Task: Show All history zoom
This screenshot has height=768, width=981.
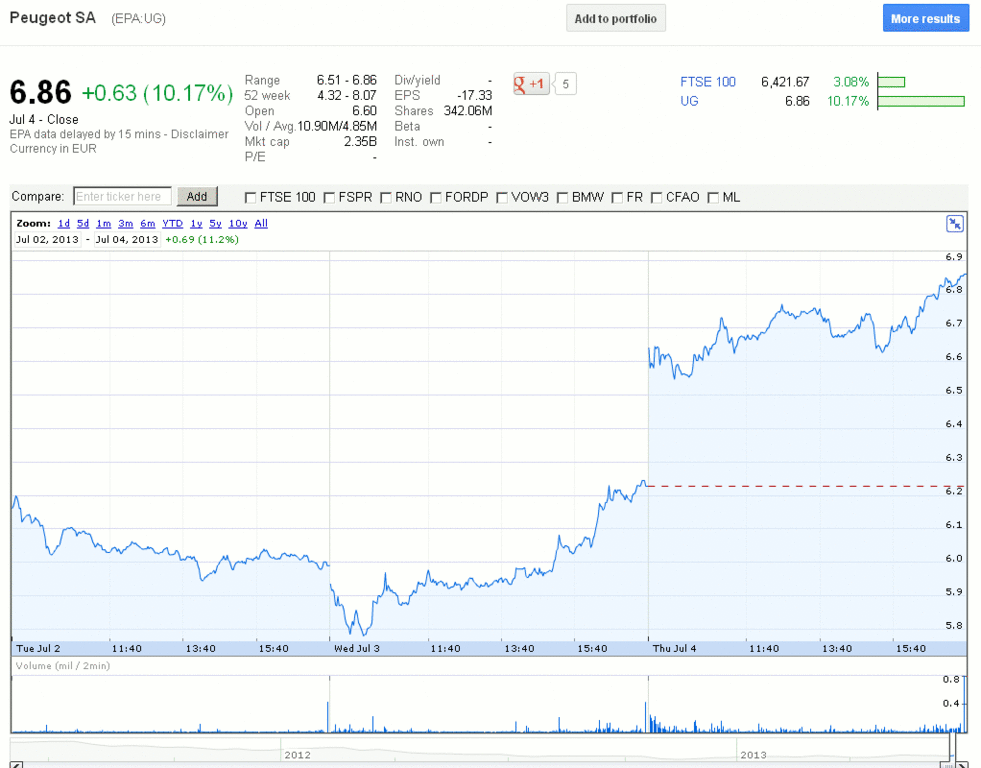Action: coord(261,223)
